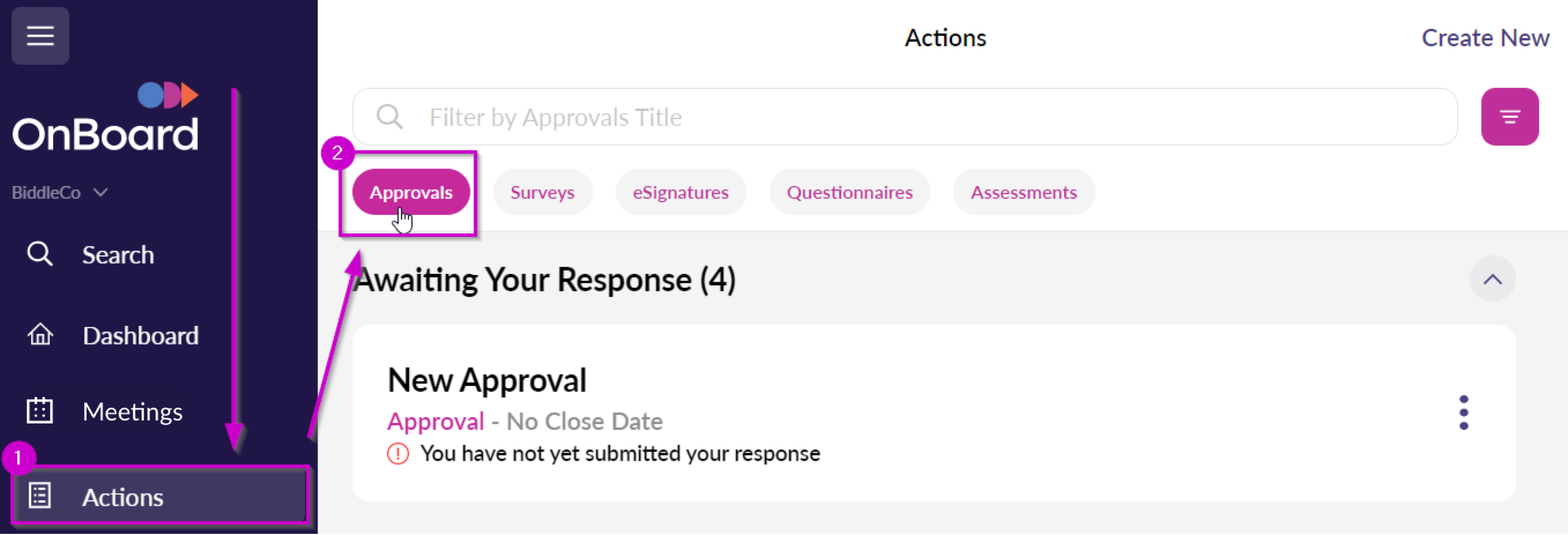Click the Search magnifier icon in the sidebar

[x=40, y=254]
